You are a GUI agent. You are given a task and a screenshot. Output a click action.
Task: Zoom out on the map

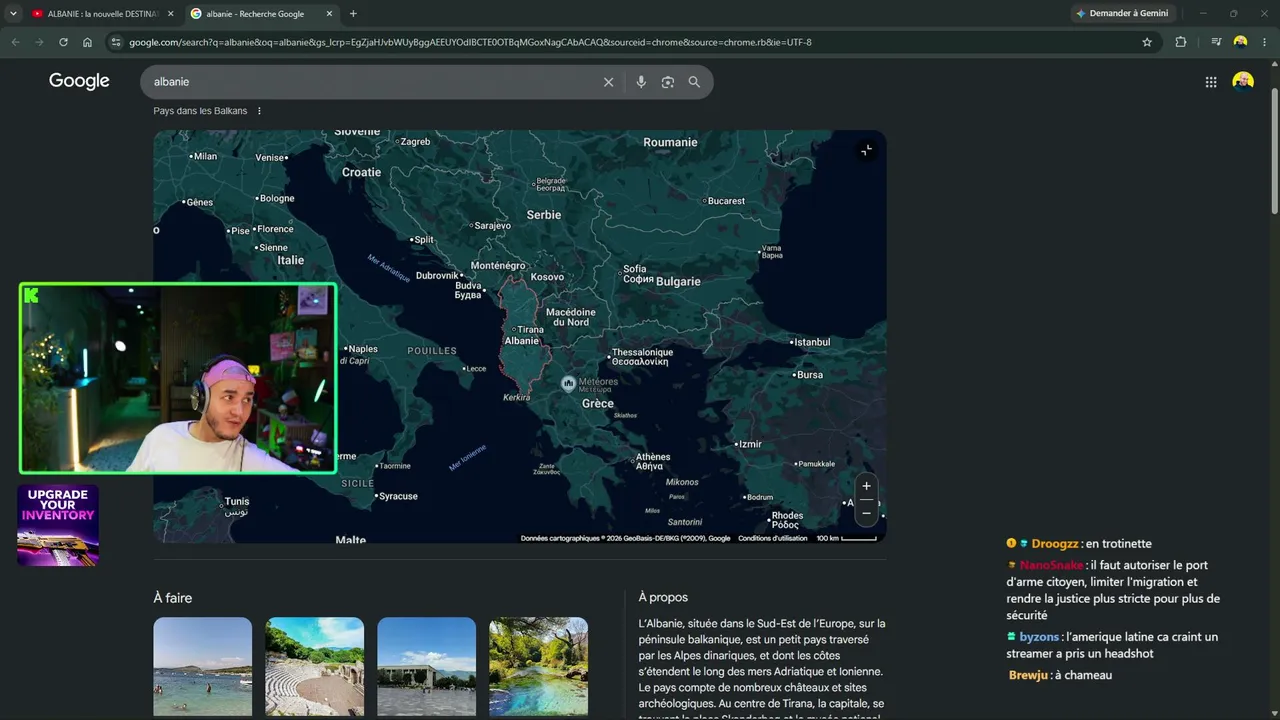866,513
